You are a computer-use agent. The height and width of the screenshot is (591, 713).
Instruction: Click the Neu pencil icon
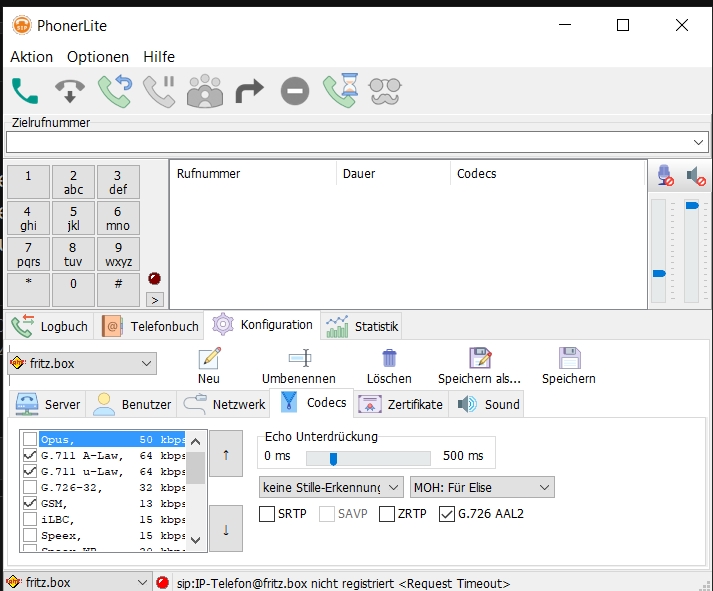(209, 358)
